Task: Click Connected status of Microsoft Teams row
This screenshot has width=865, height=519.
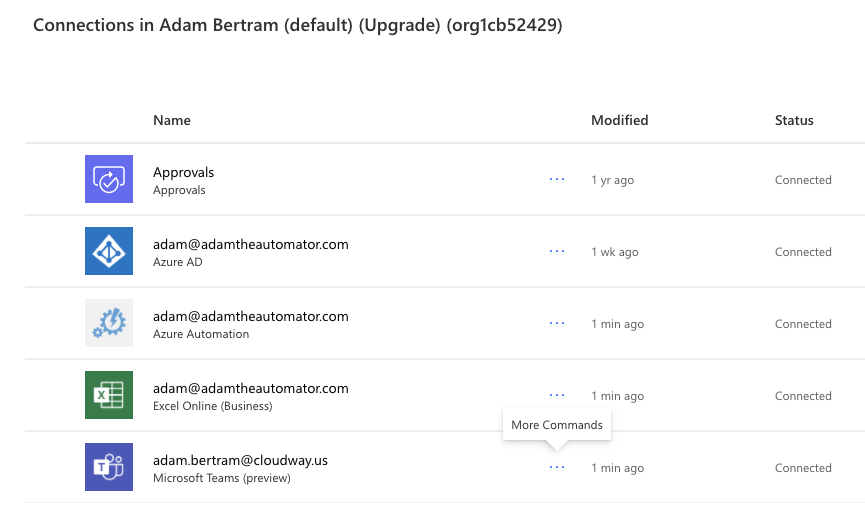Action: 803,468
